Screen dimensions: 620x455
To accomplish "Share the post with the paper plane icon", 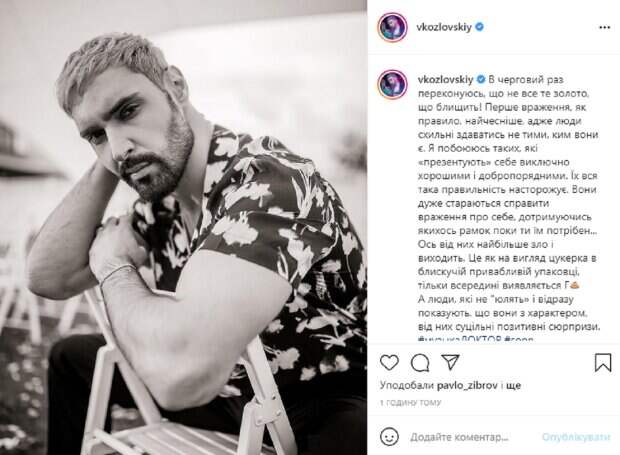I will tap(450, 362).
